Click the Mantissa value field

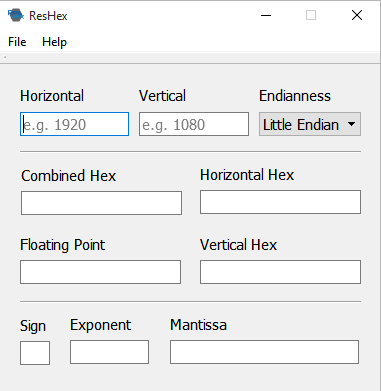(x=264, y=352)
